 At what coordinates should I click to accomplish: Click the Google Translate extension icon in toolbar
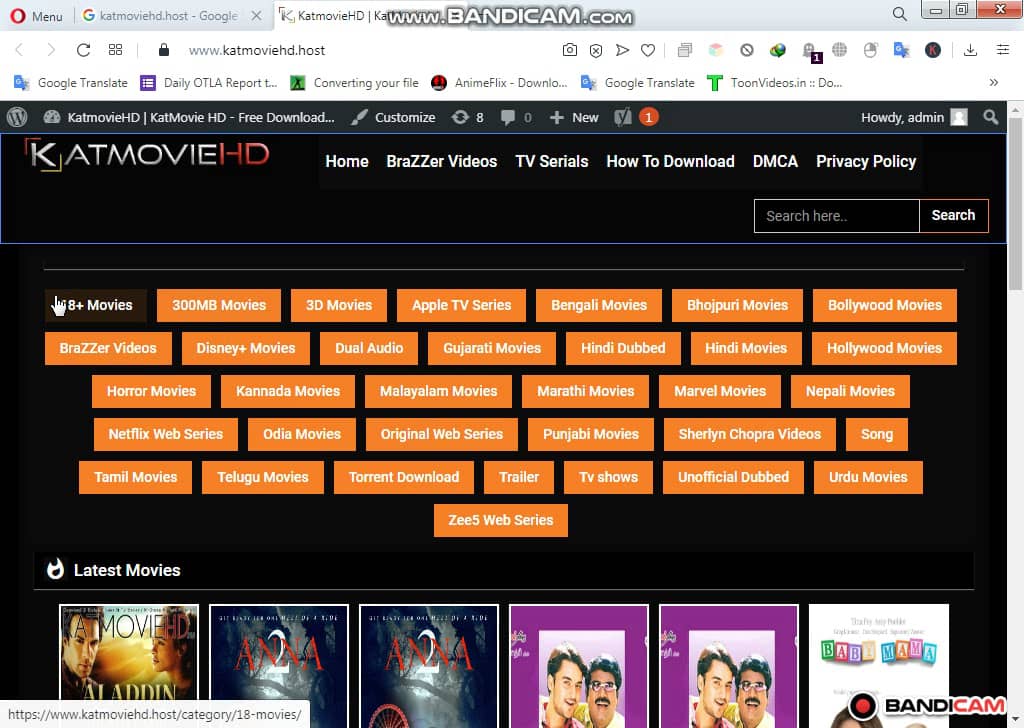(901, 50)
